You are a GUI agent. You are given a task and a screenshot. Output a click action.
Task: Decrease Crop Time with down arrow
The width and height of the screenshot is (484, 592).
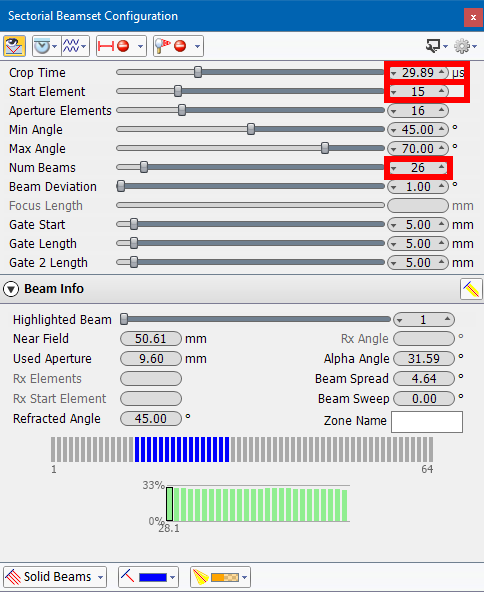394,73
